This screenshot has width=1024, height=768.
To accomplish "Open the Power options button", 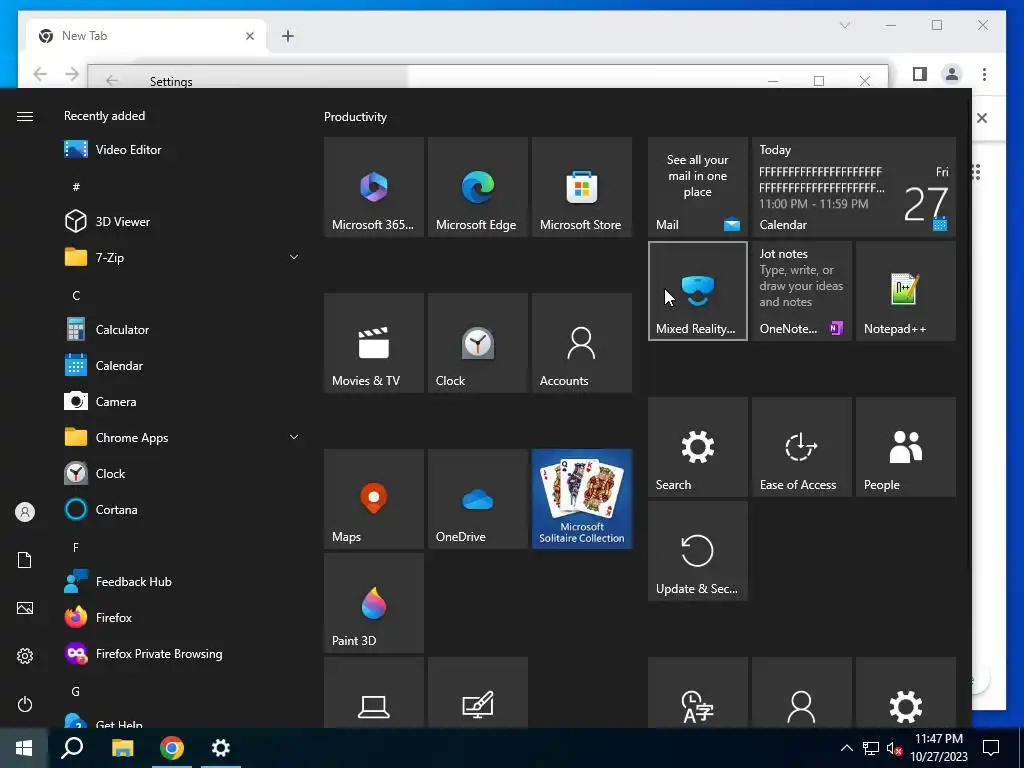I will click(x=25, y=704).
